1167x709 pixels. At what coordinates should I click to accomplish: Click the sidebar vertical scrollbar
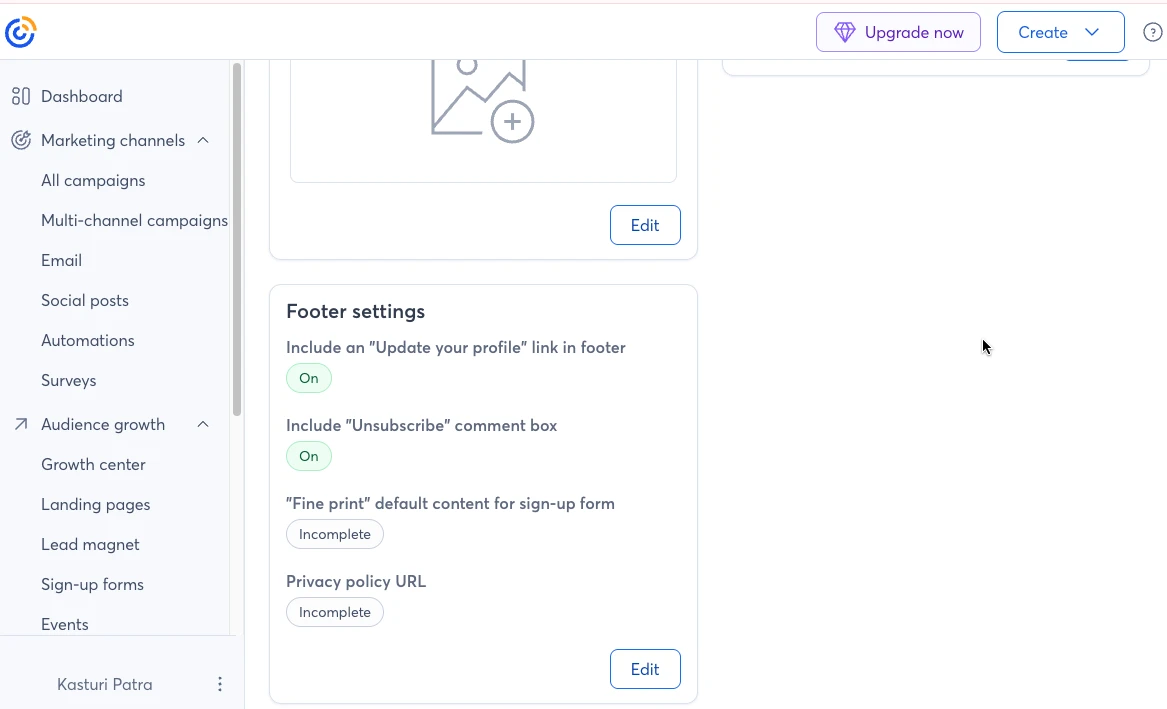click(237, 240)
